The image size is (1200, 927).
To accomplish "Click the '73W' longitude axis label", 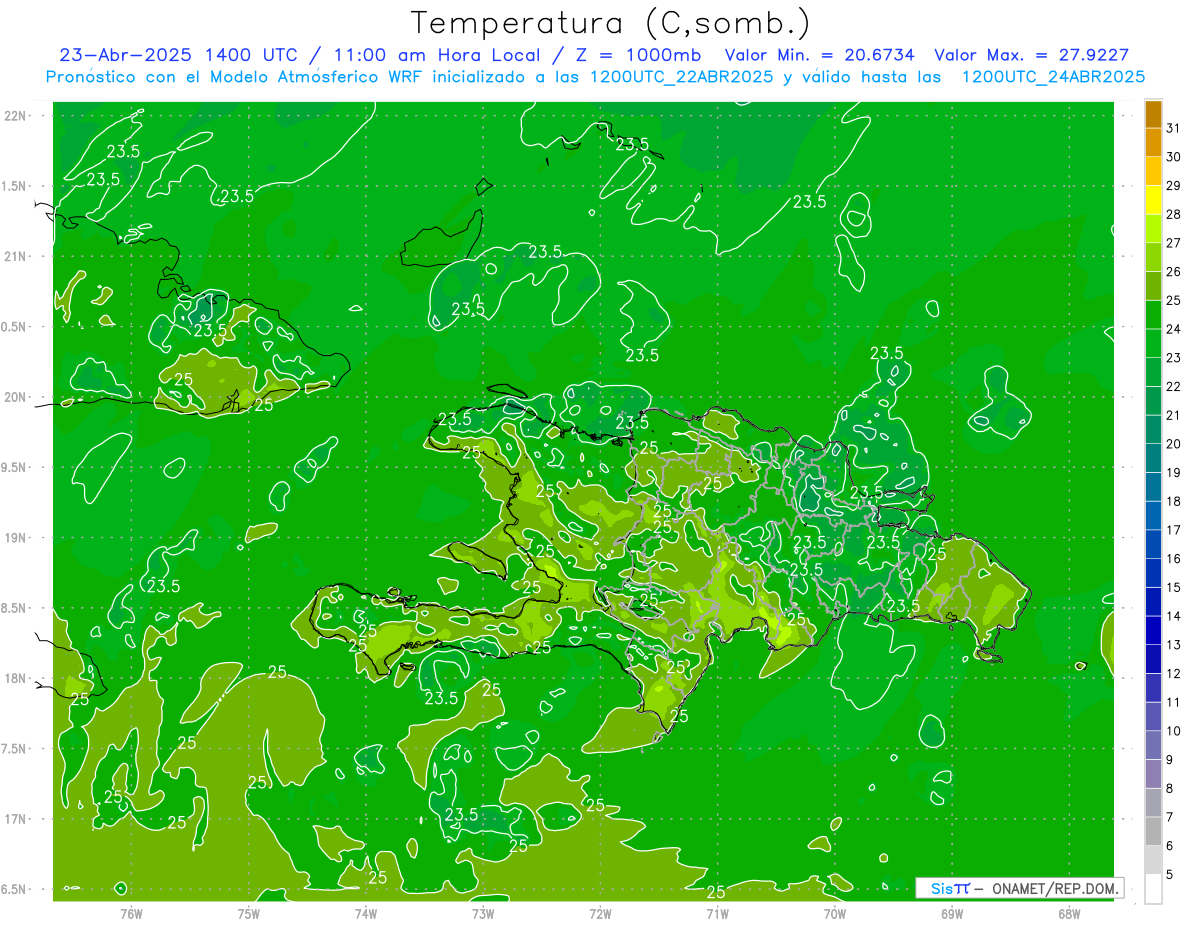I will [x=482, y=912].
